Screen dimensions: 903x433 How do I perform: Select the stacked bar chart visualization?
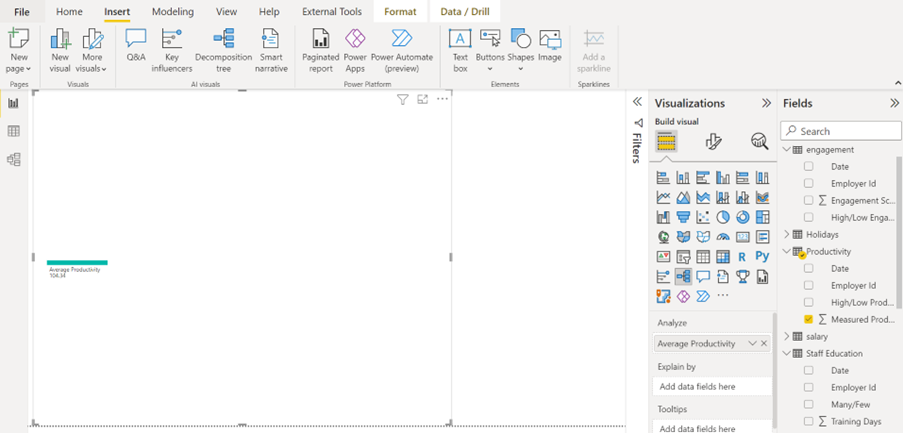663,177
